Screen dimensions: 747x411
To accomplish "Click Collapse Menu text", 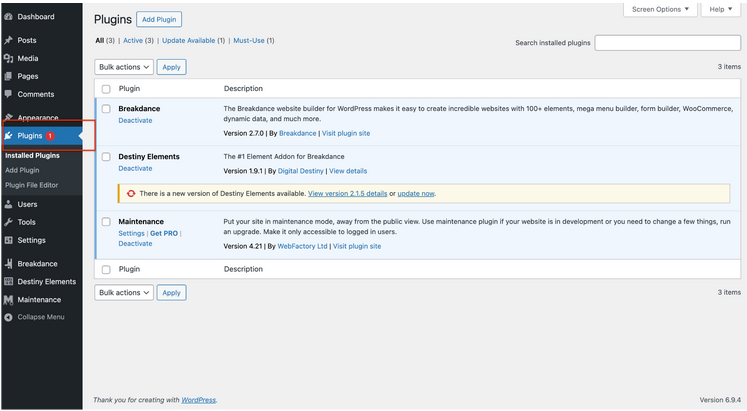I will (41, 317).
